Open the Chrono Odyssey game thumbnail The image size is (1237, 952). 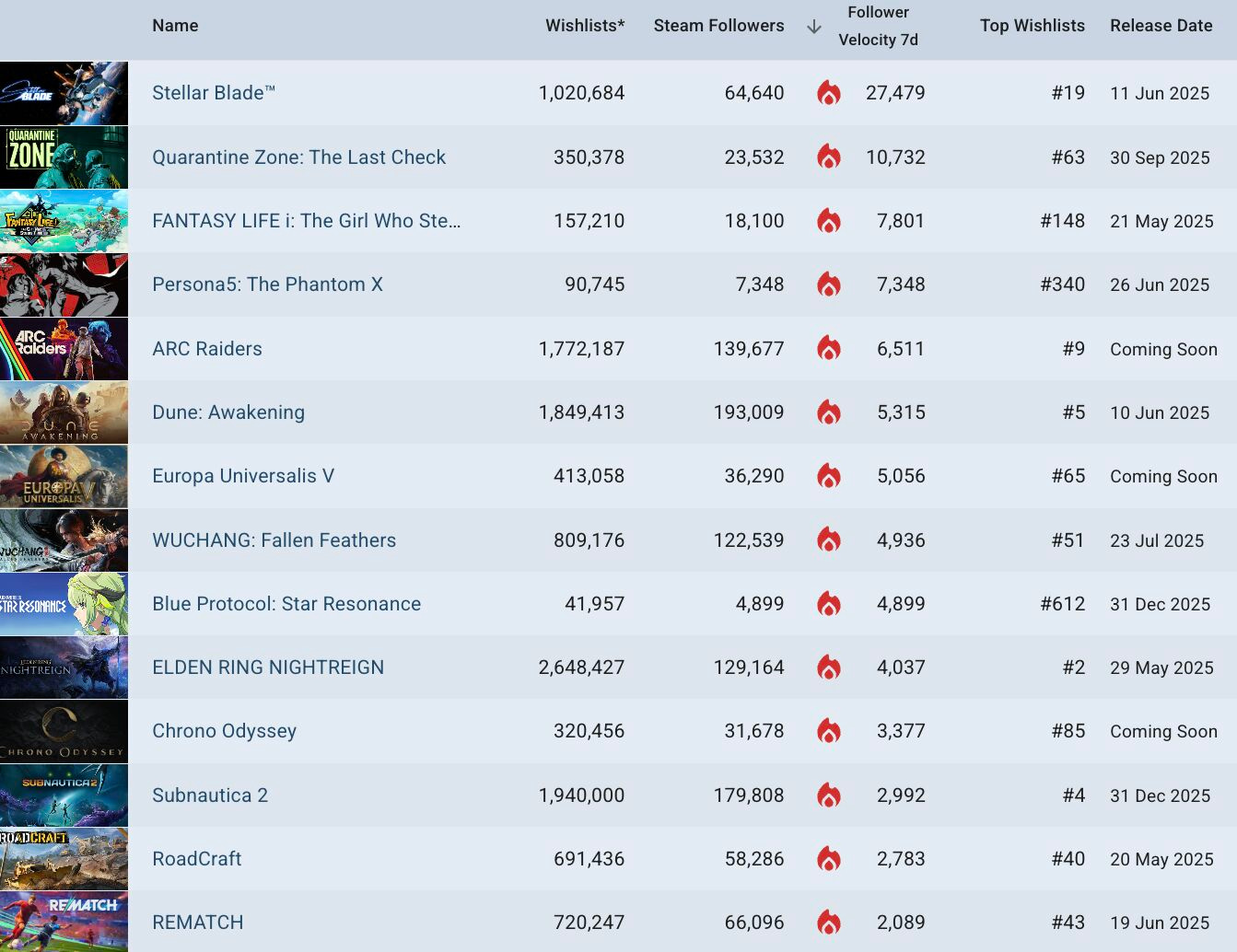click(64, 731)
